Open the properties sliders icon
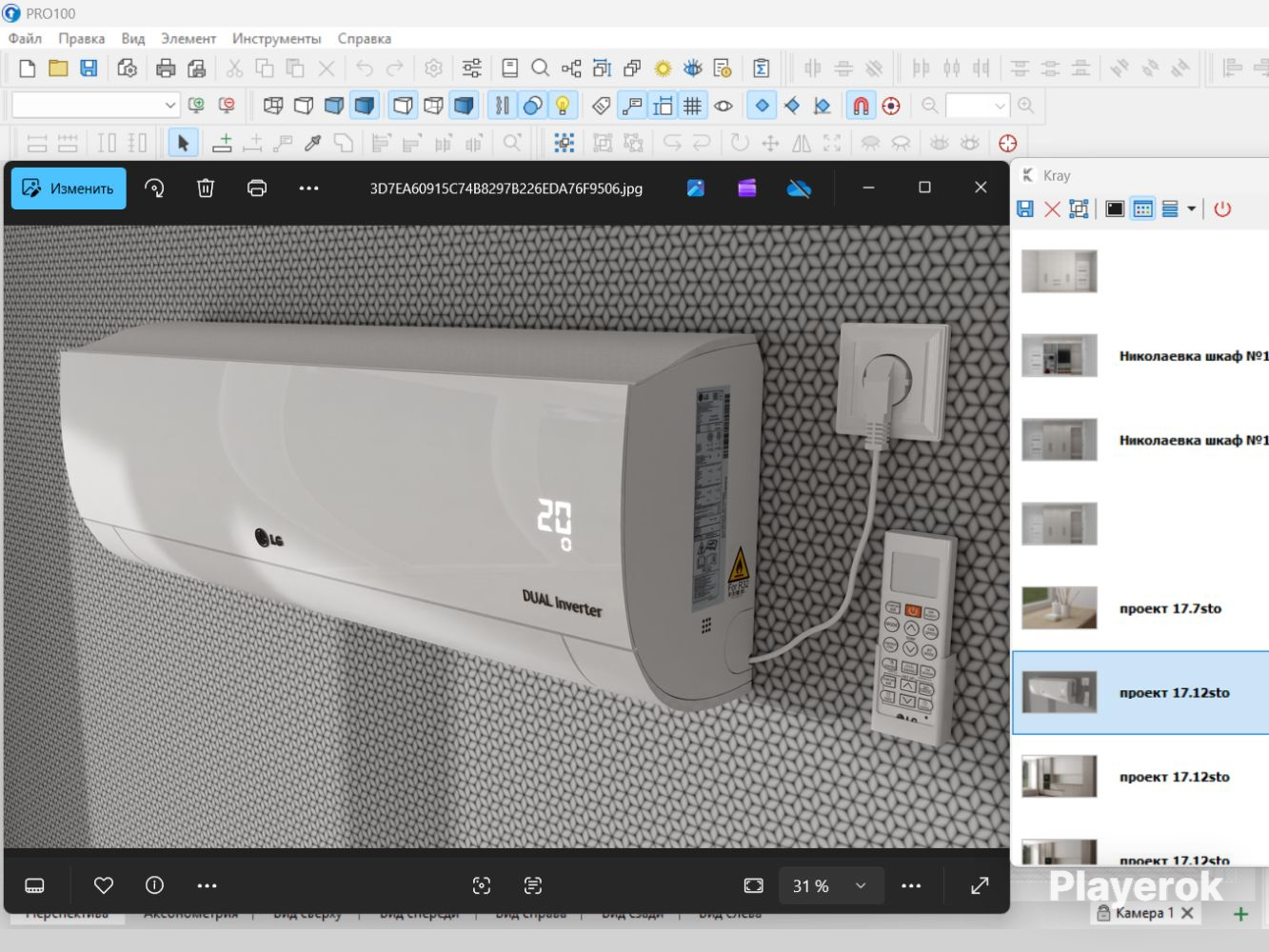1269x952 pixels. click(471, 69)
